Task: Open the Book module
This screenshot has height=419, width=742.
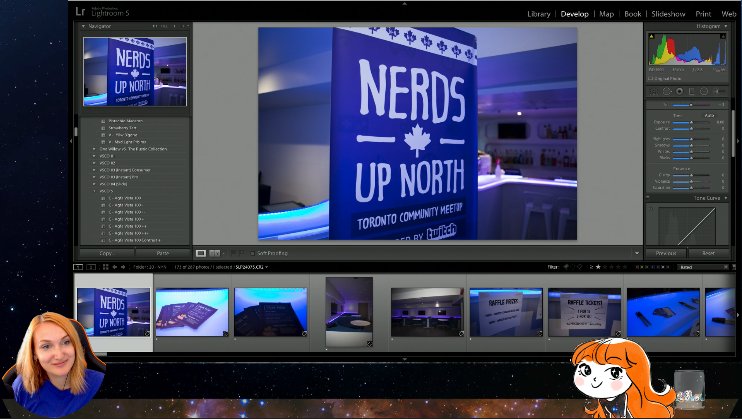Action: [632, 14]
